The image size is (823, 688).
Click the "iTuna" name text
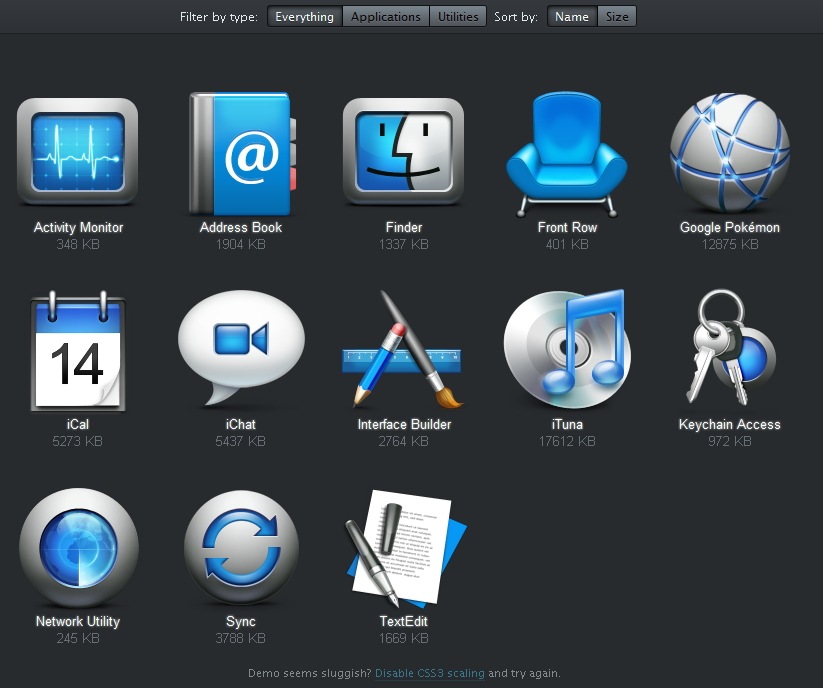[x=567, y=425]
